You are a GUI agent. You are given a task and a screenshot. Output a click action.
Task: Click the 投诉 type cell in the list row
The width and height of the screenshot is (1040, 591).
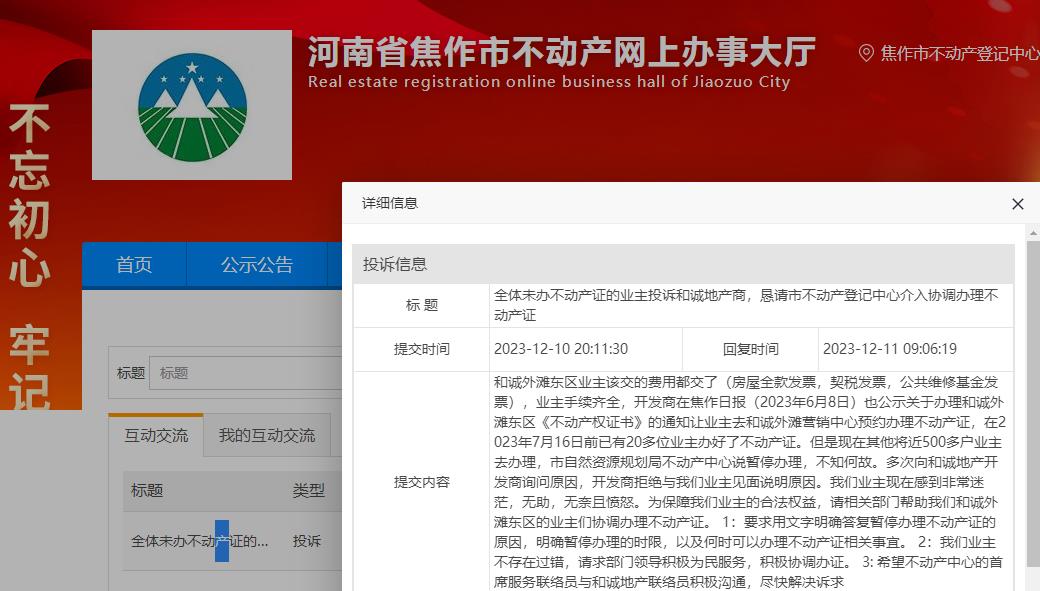[307, 541]
